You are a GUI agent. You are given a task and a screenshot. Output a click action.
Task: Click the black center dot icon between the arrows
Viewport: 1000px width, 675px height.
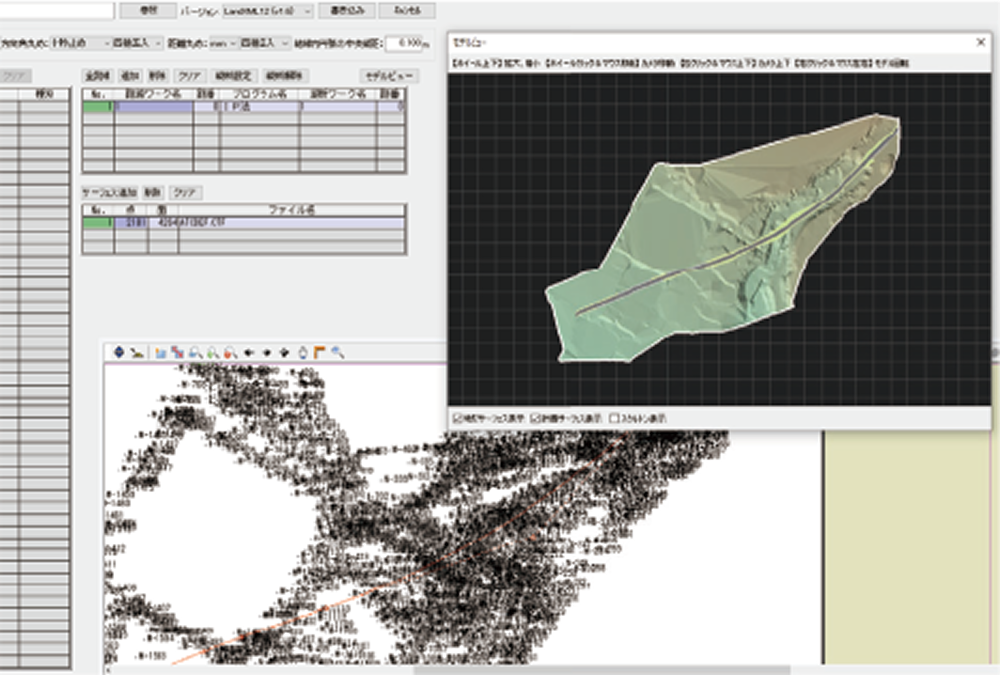[267, 352]
